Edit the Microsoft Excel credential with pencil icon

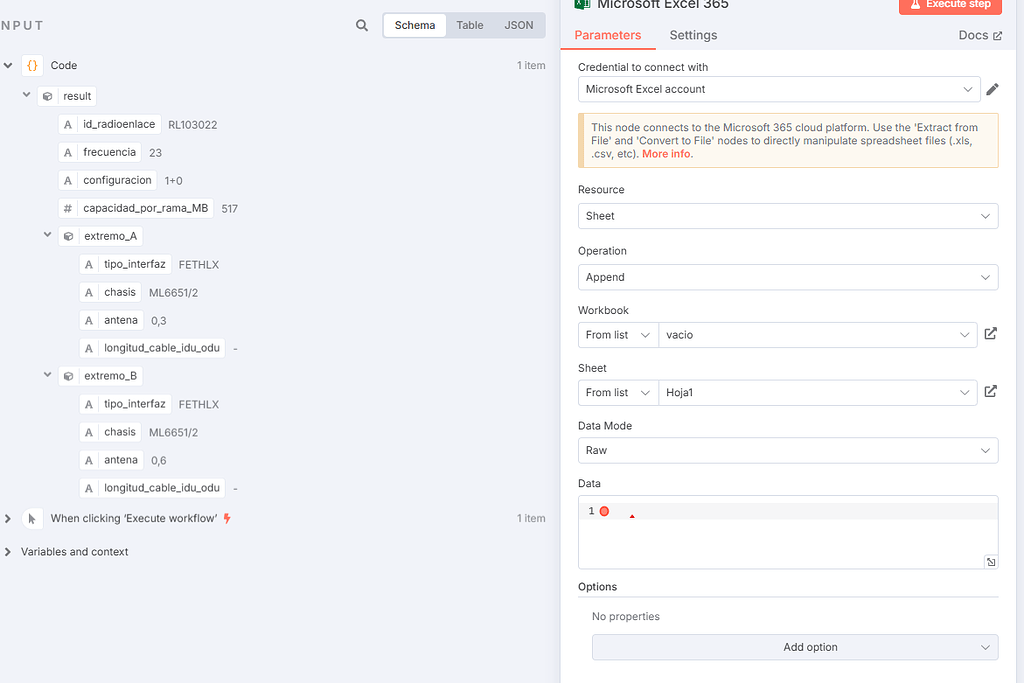tap(992, 90)
